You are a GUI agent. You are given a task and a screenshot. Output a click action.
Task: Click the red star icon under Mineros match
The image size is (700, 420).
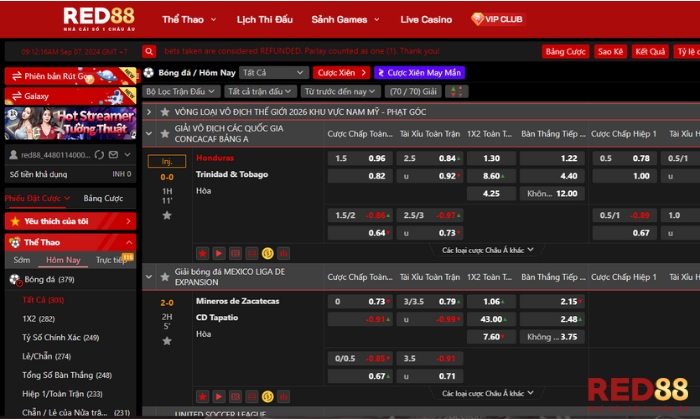coord(202,396)
